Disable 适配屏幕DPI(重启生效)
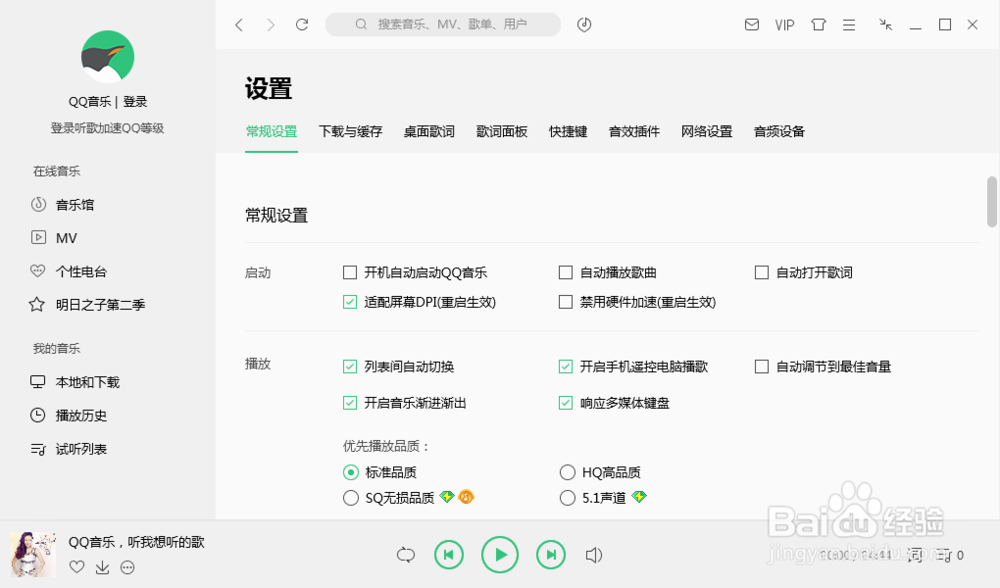The width and height of the screenshot is (1000, 588). tap(350, 300)
